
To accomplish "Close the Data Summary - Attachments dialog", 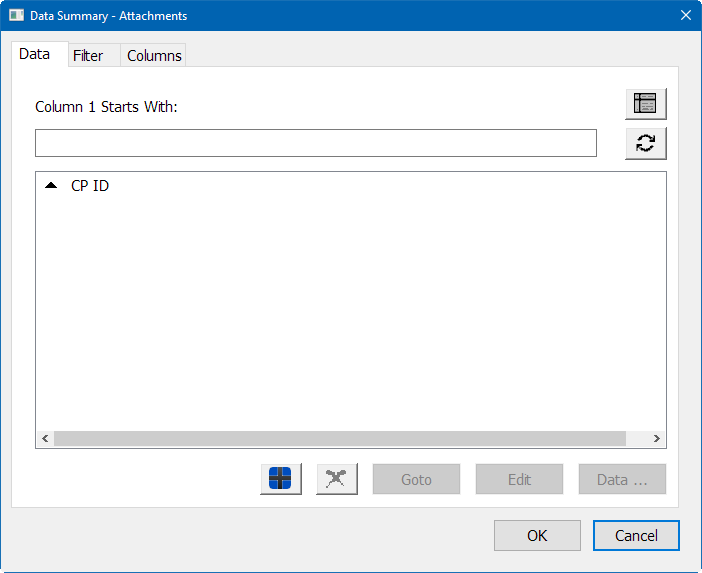I will [x=686, y=15].
